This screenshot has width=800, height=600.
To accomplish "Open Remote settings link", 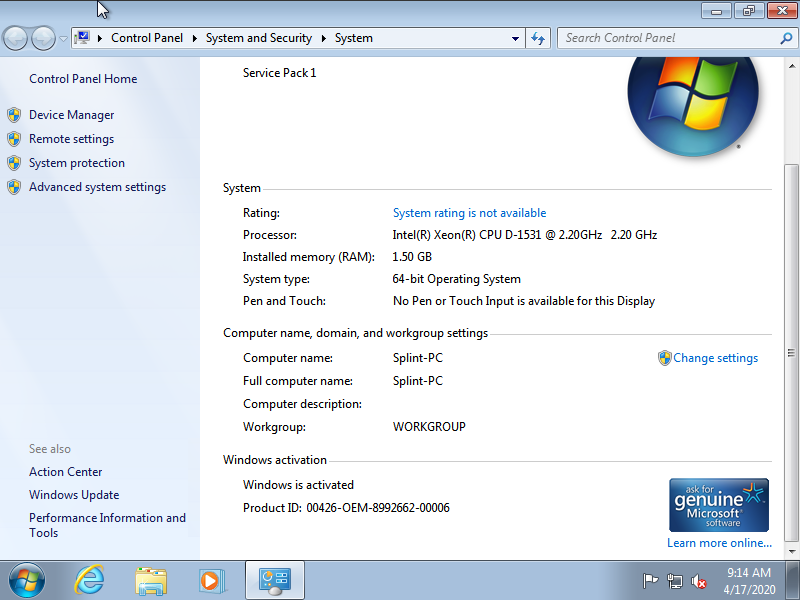I will coord(71,139).
